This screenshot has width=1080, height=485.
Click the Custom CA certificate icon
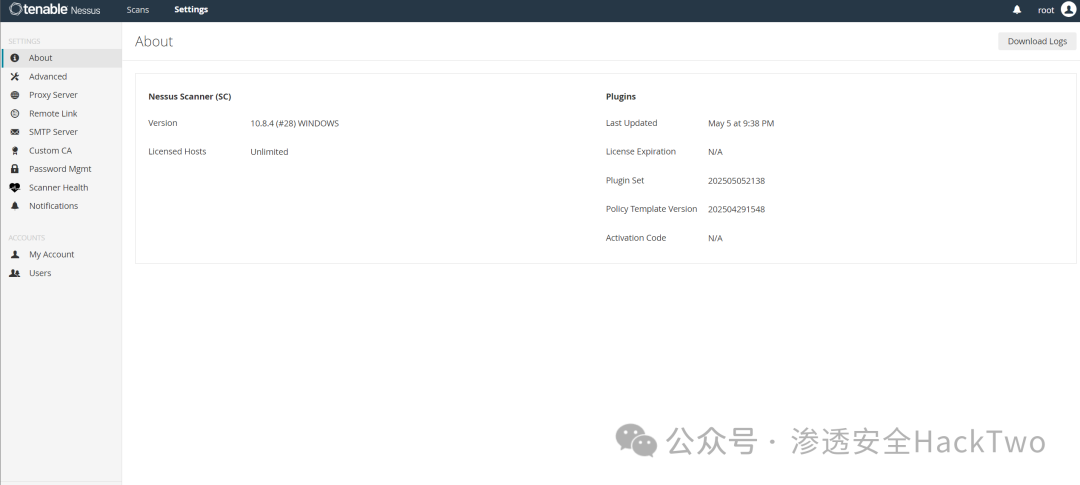pos(15,151)
